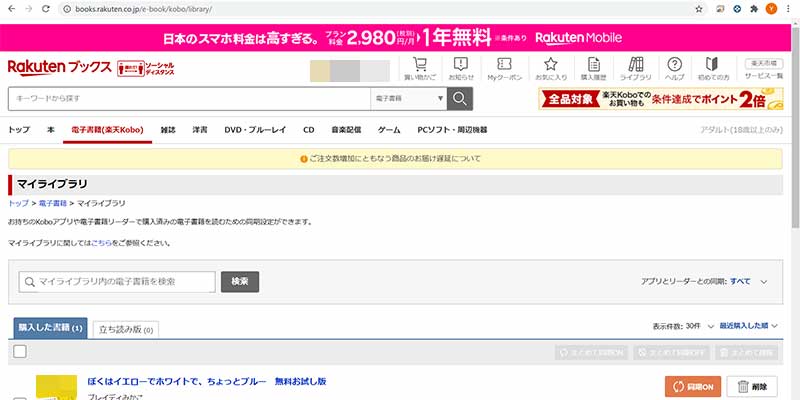Focus the キーワードから探す search field

[189, 98]
